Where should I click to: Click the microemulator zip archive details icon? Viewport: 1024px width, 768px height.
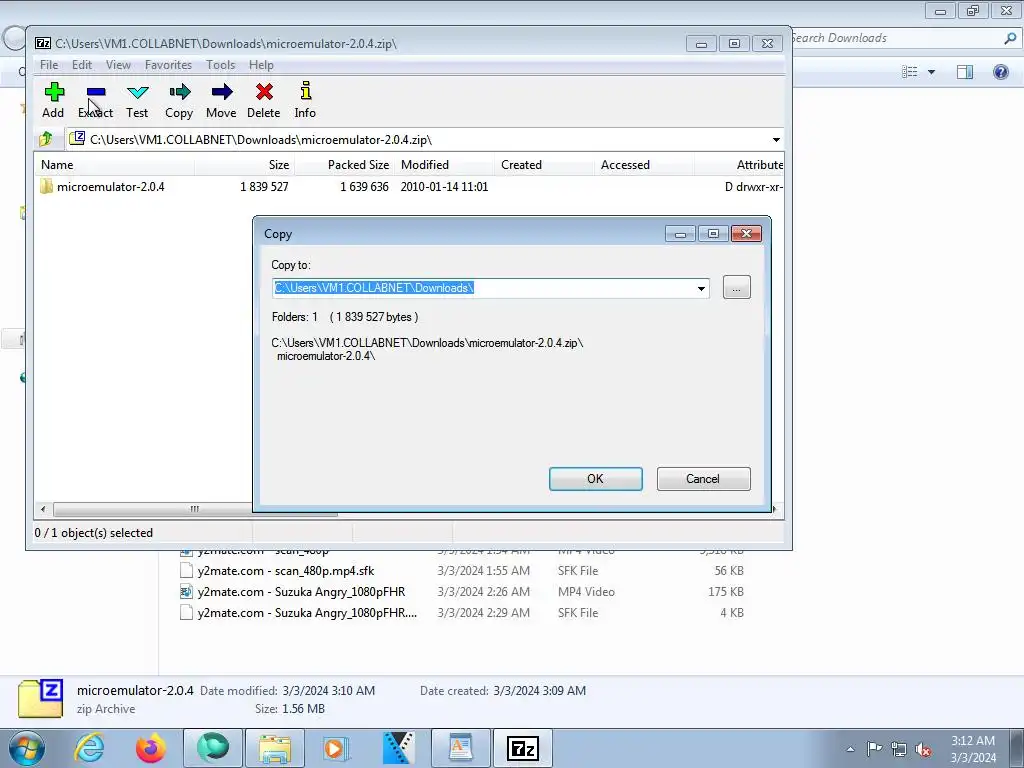click(40, 698)
